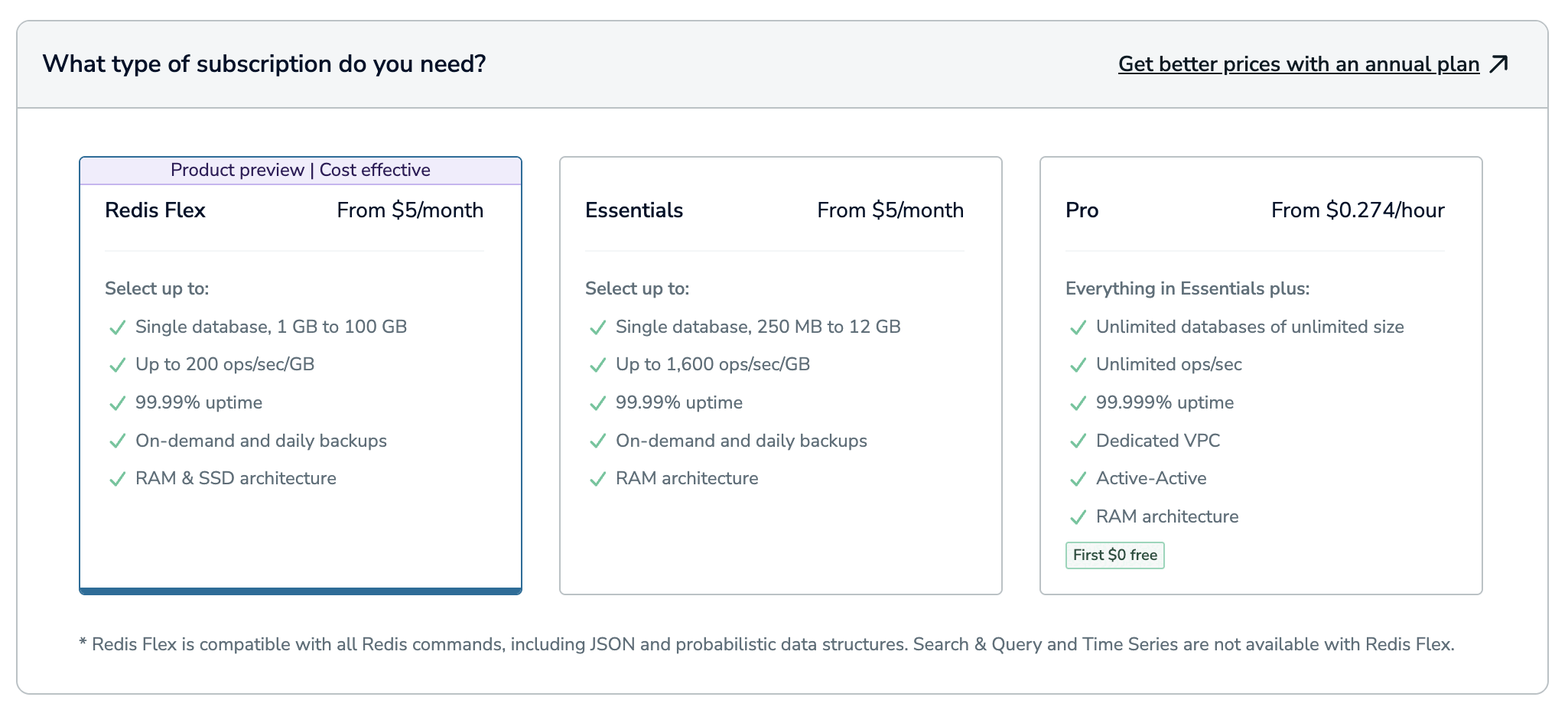Click 'RAM & SSD architecture' text
Viewport: 1568px width, 710px height.
(236, 479)
